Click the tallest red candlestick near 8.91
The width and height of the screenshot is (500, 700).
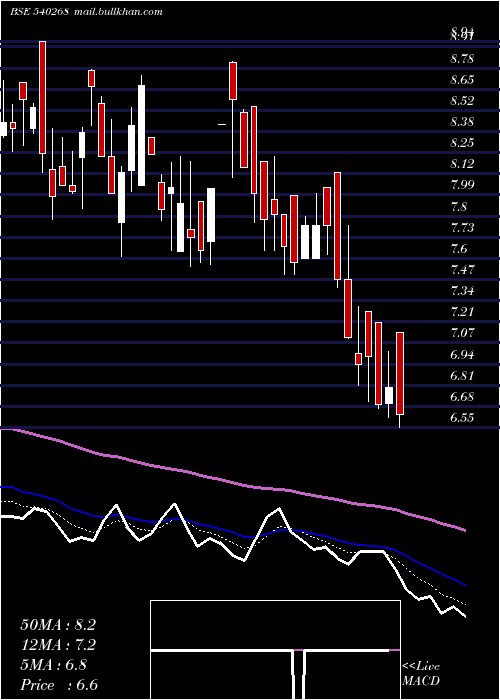pos(42,97)
